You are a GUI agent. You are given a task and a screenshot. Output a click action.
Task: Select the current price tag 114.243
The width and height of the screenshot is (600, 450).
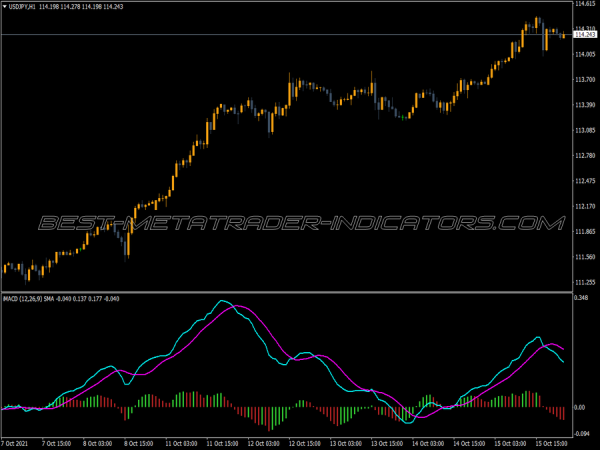(x=585, y=35)
